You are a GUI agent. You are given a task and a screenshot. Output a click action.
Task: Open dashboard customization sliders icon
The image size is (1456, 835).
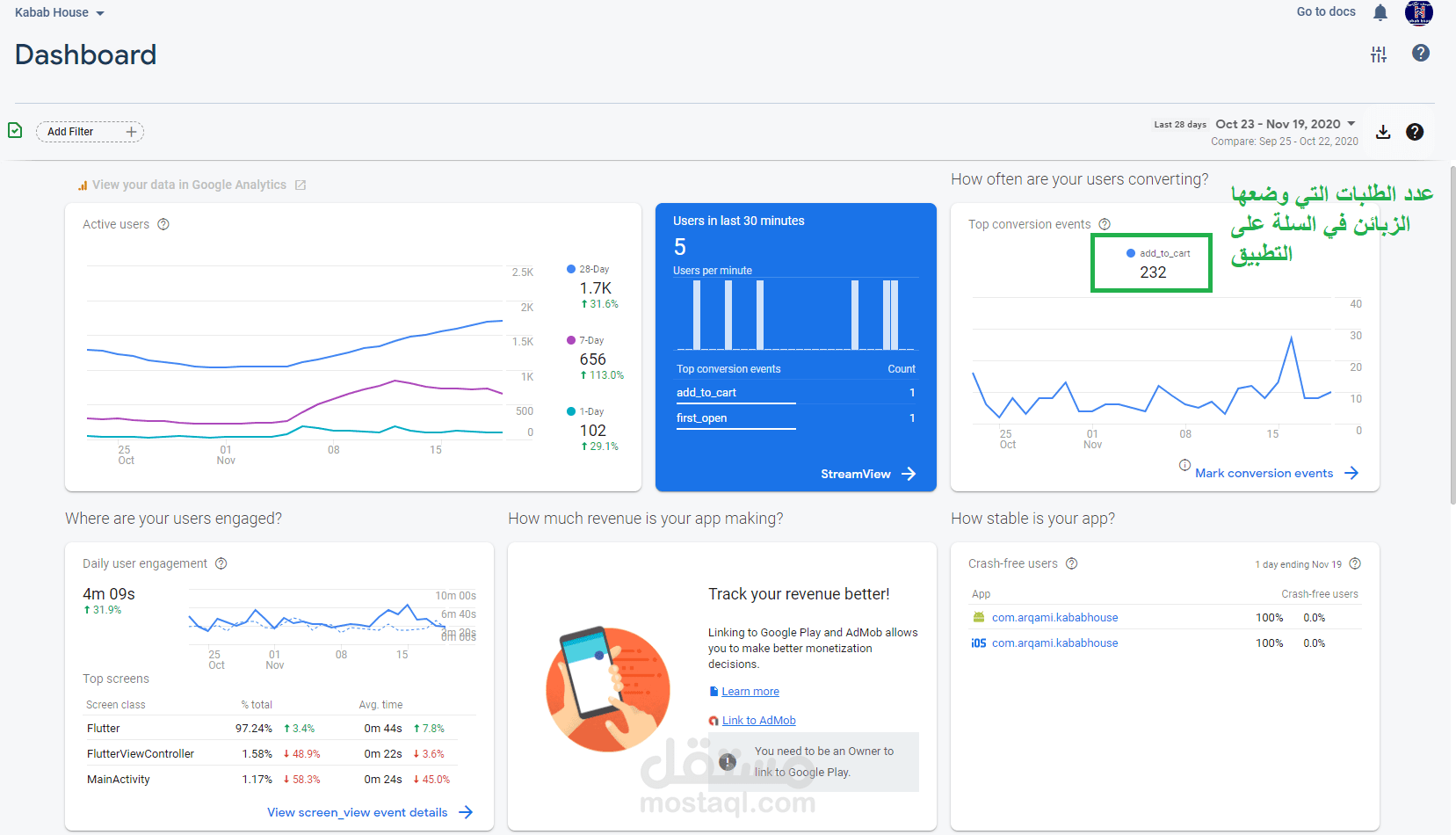1379,54
